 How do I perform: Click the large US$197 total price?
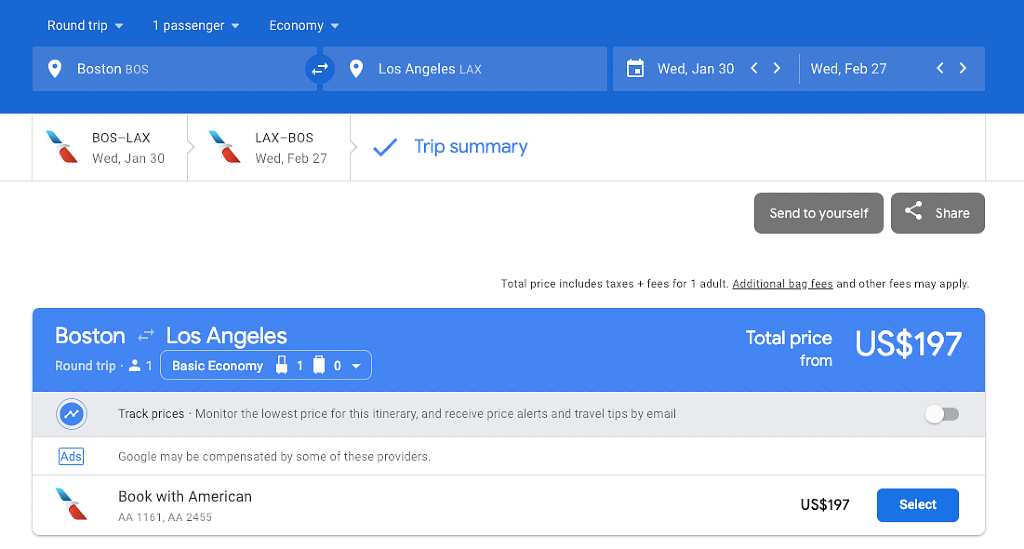click(908, 343)
